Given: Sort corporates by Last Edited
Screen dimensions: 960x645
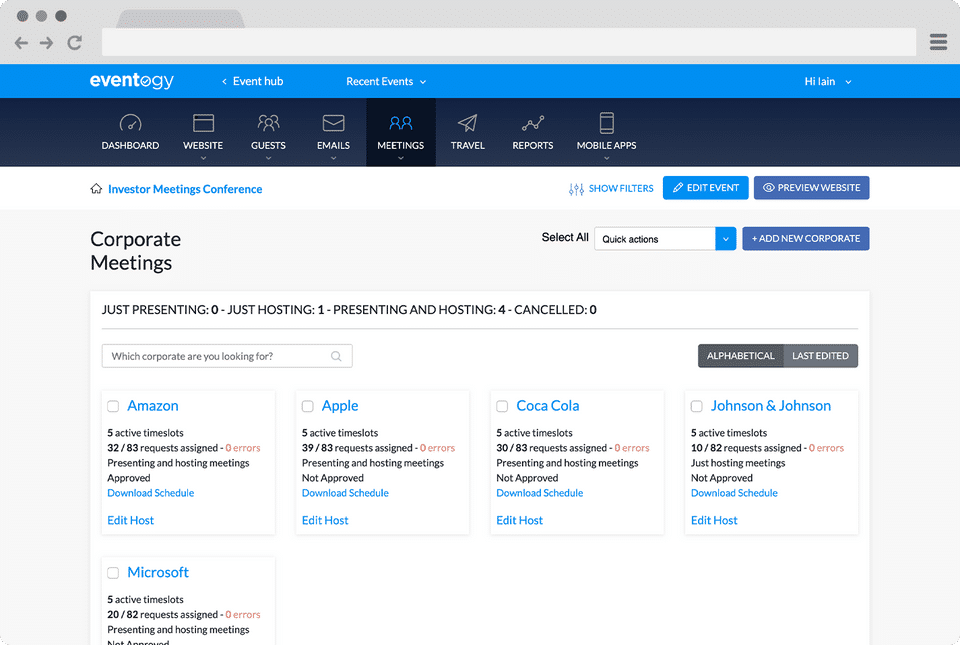Looking at the screenshot, I should 820,356.
